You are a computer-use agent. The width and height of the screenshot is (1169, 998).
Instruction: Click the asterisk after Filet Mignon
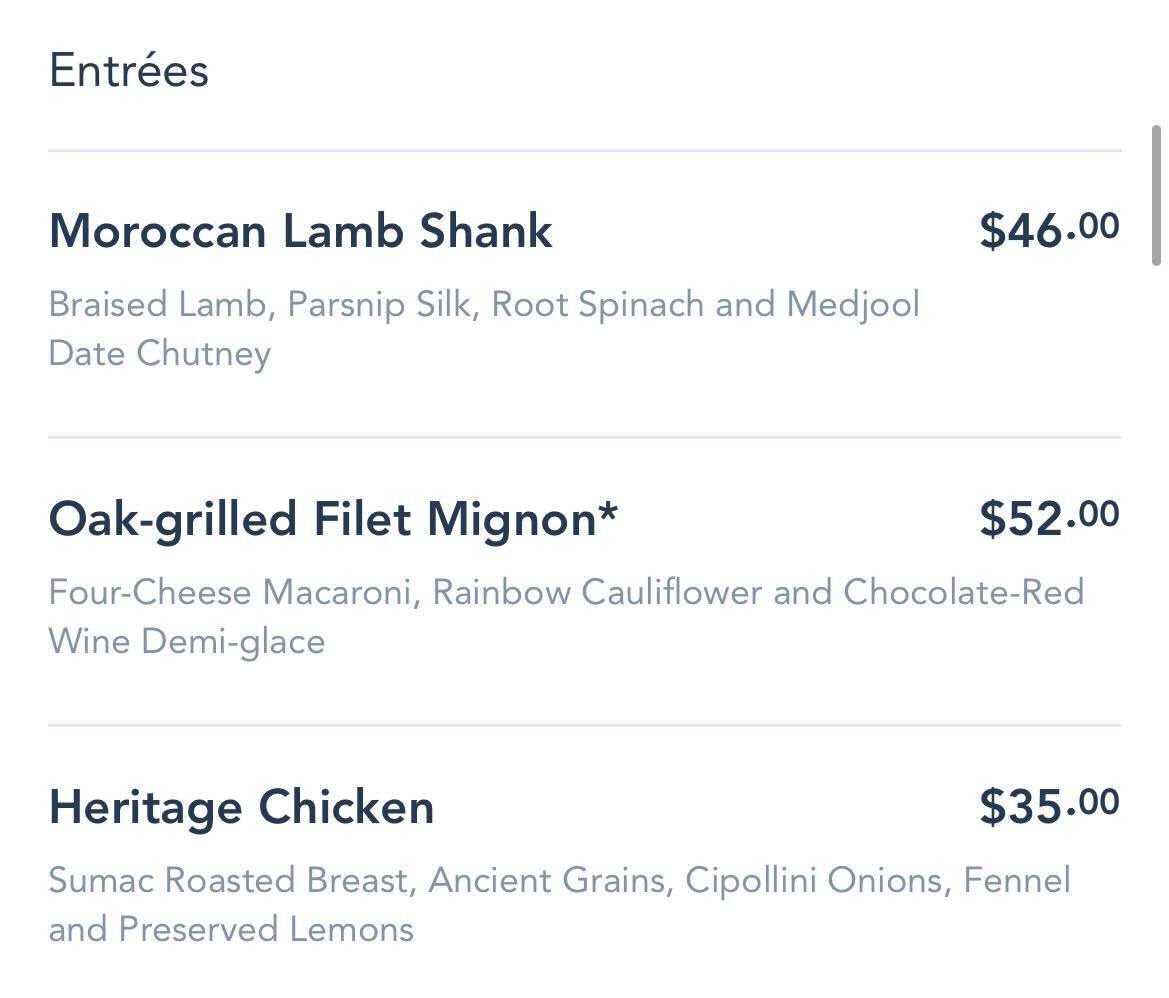(608, 515)
